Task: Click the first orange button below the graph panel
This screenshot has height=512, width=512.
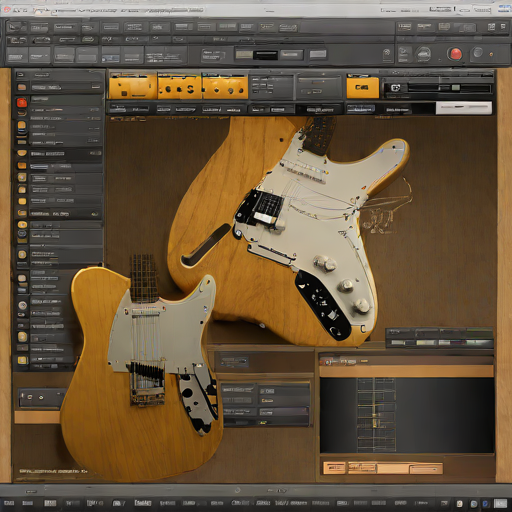Action: 334,468
